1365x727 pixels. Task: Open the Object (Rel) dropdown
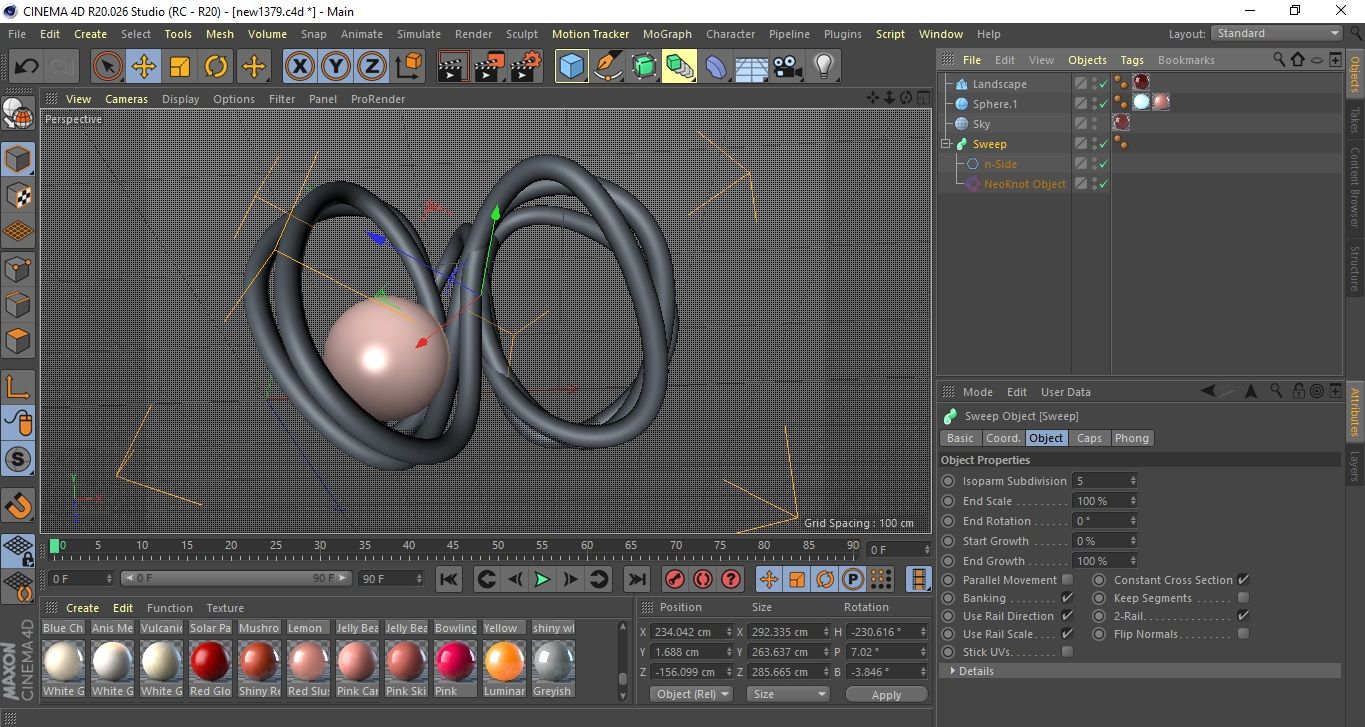[x=690, y=694]
